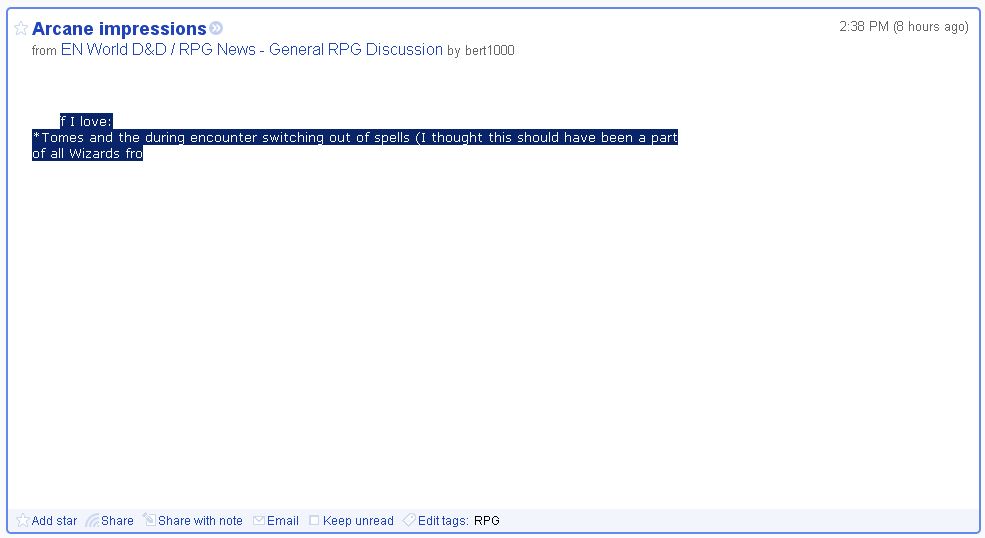The height and width of the screenshot is (538, 985).
Task: Open the Arcane impressions article title link
Action: click(x=119, y=29)
